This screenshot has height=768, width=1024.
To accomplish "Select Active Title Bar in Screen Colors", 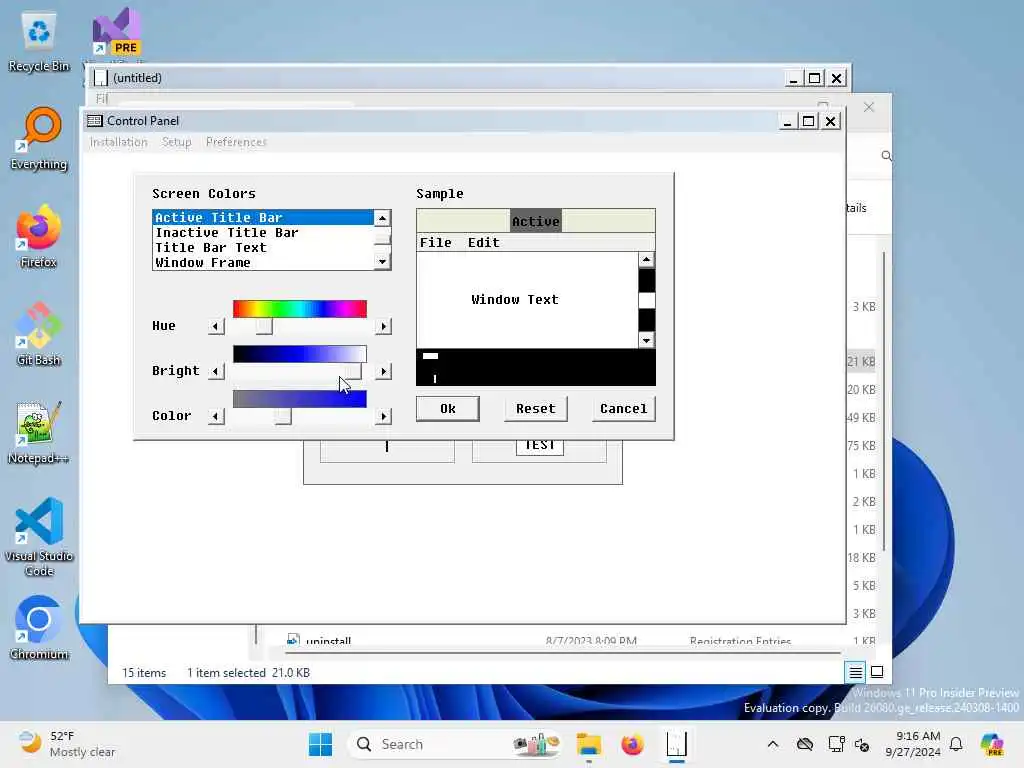I will coord(263,217).
